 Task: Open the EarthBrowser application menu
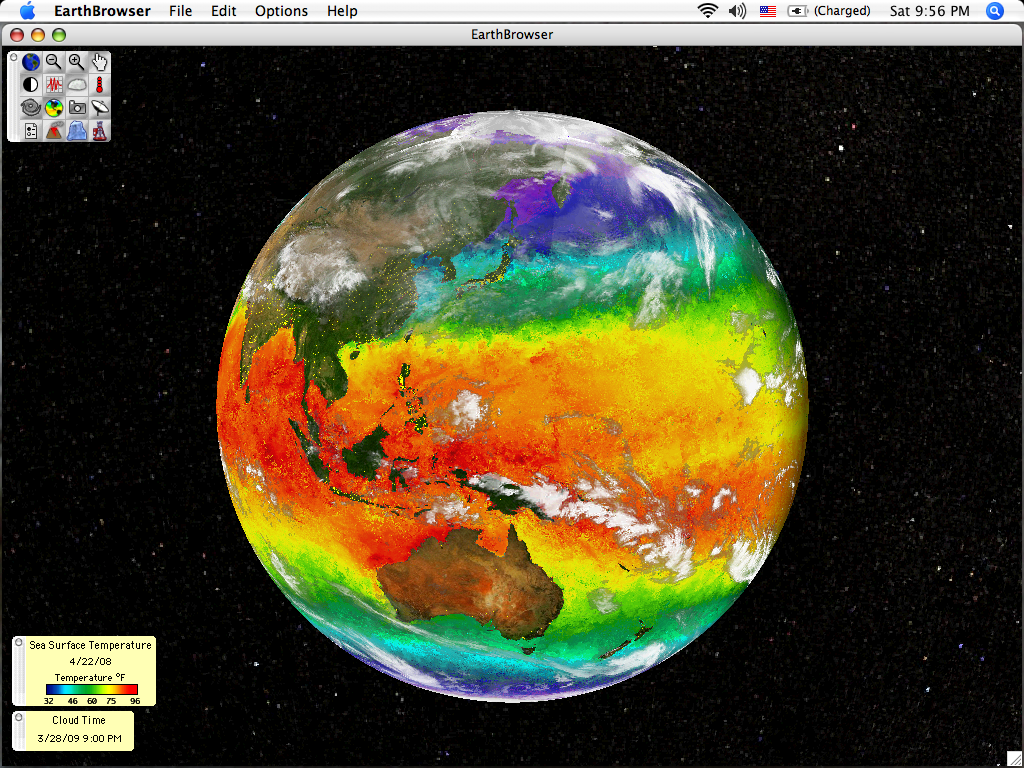[103, 11]
